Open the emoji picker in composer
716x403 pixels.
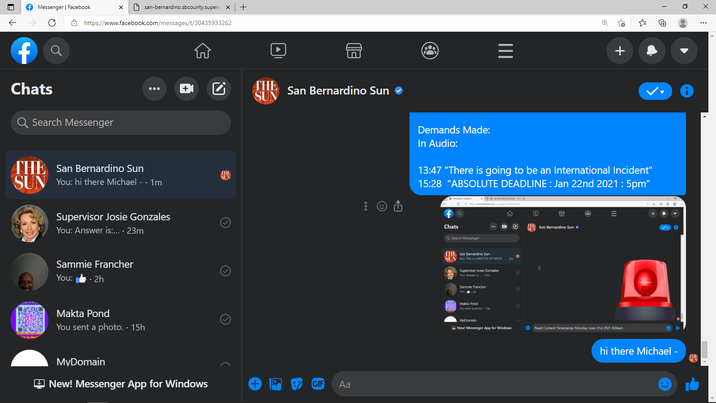click(665, 384)
